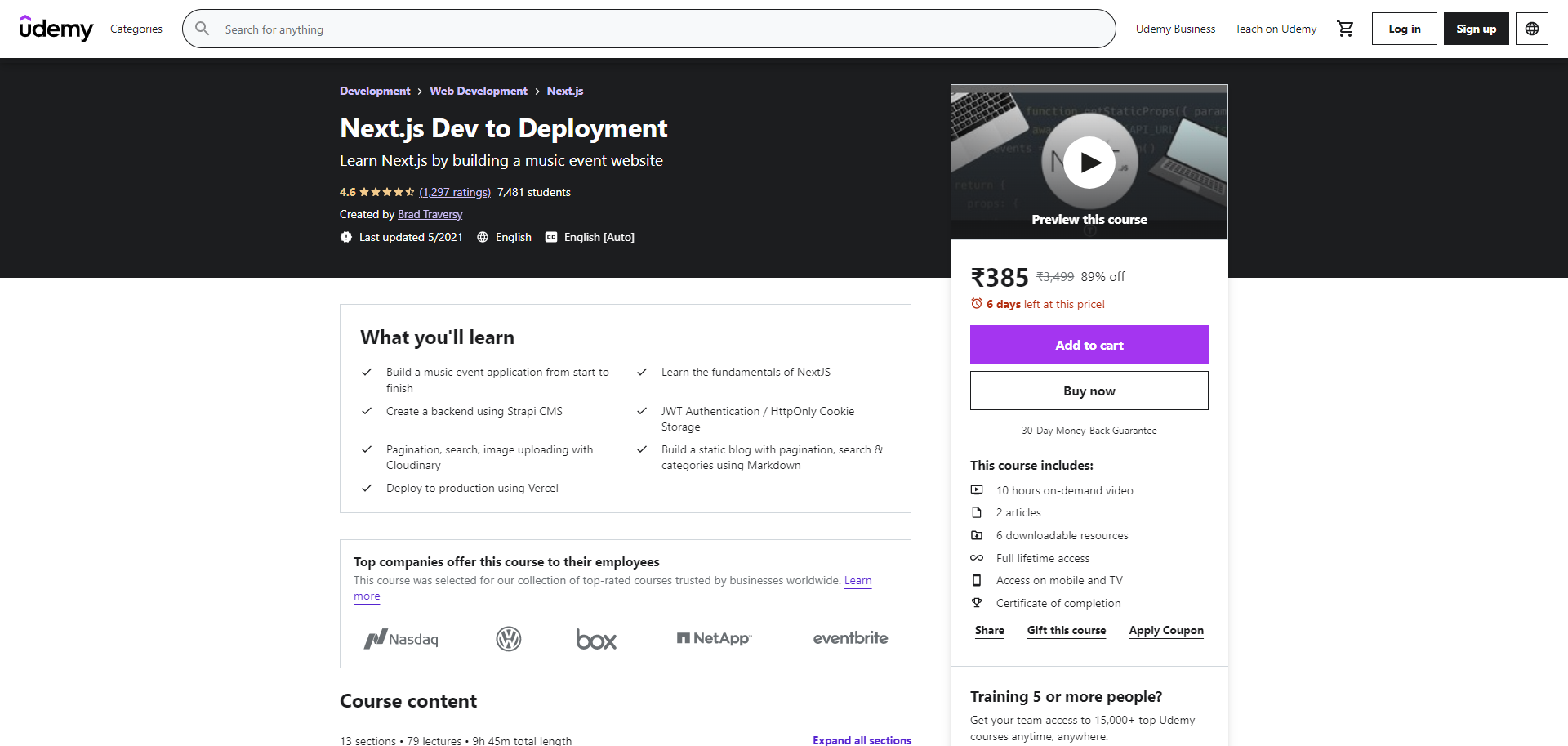Click the articles document icon
This screenshot has width=1568, height=746.
tap(977, 512)
